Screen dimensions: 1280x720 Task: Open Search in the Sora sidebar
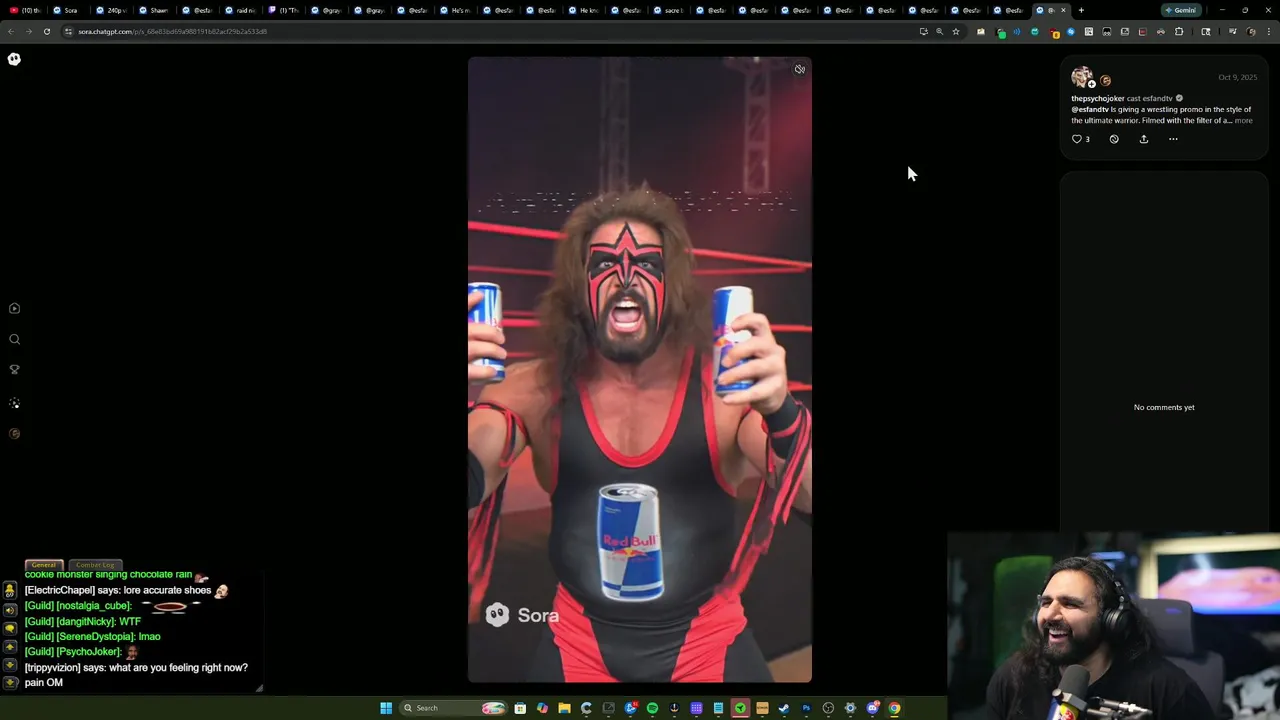[x=14, y=340]
